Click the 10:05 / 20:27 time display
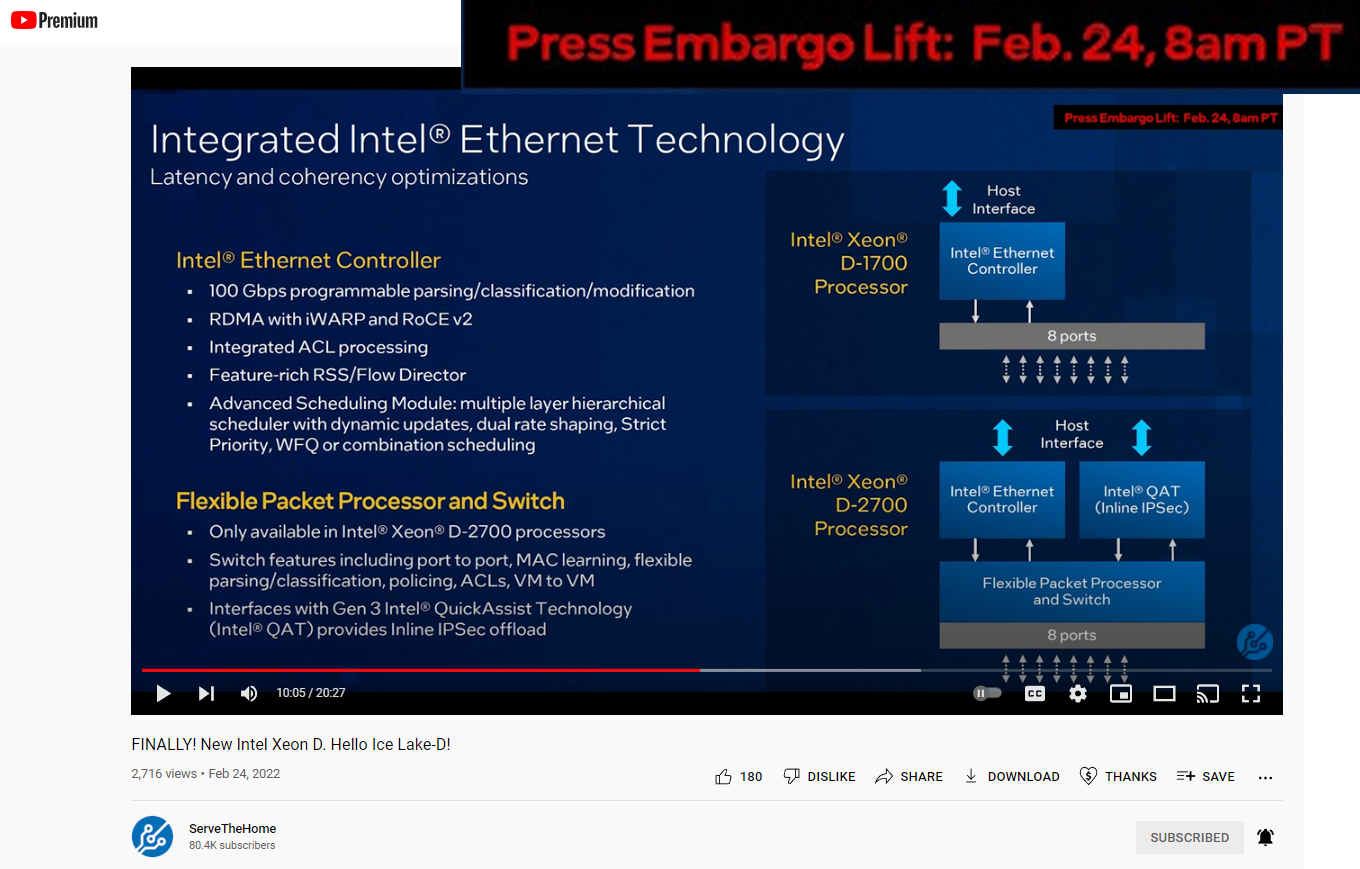This screenshot has height=869, width=1360. point(311,693)
